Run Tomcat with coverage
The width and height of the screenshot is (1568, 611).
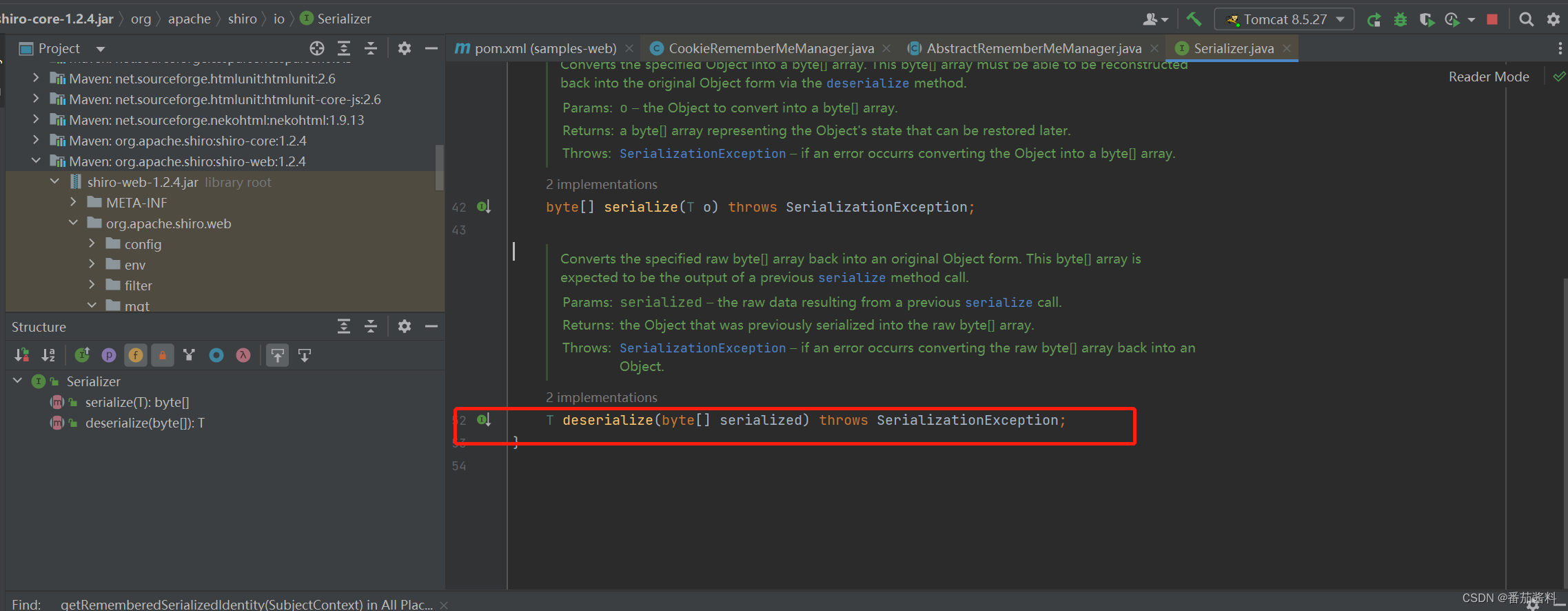(x=1426, y=19)
